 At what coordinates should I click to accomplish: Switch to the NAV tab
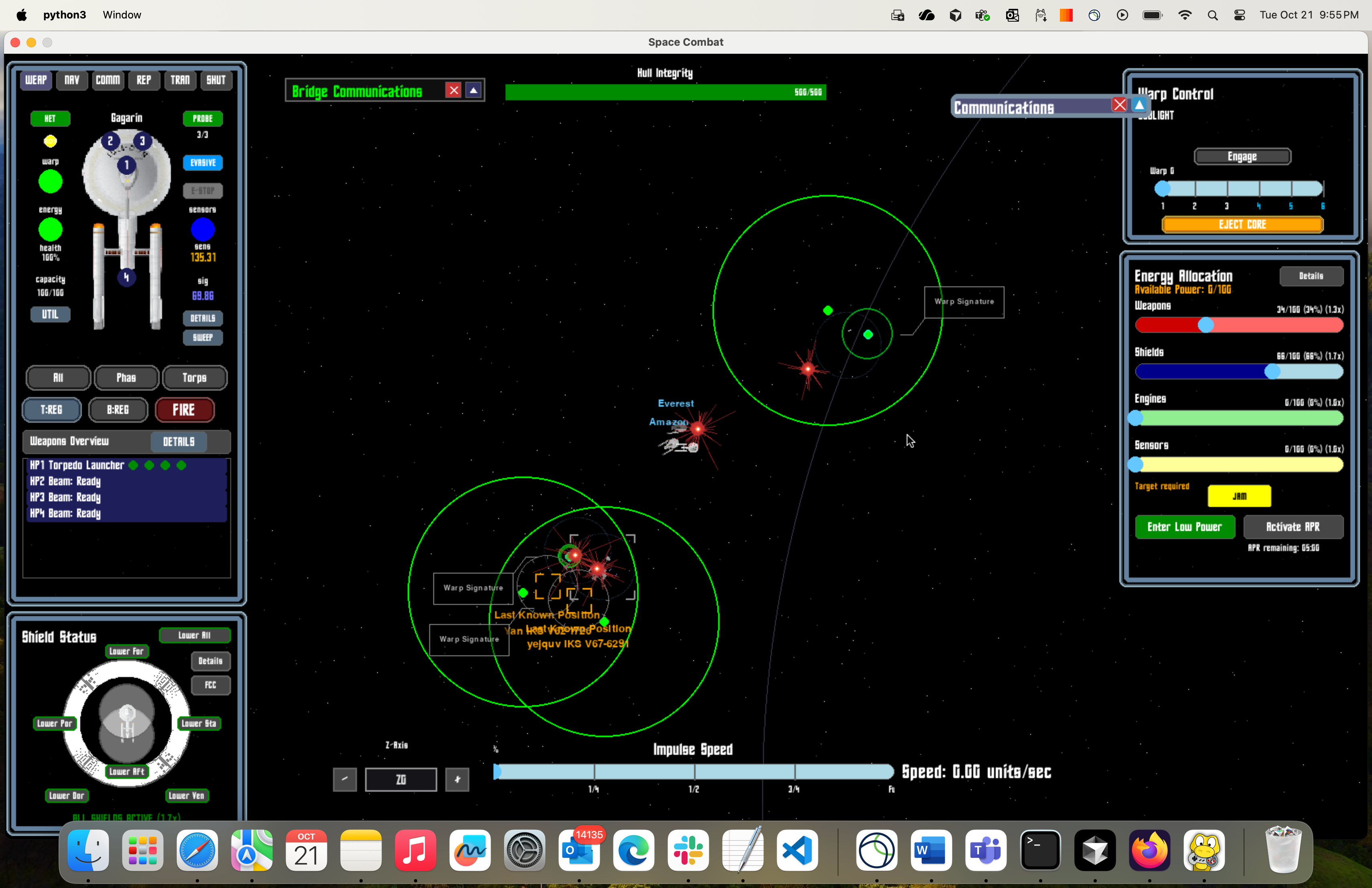[x=72, y=80]
